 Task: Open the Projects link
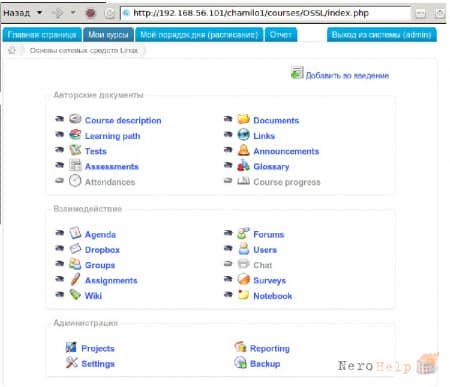coord(98,349)
